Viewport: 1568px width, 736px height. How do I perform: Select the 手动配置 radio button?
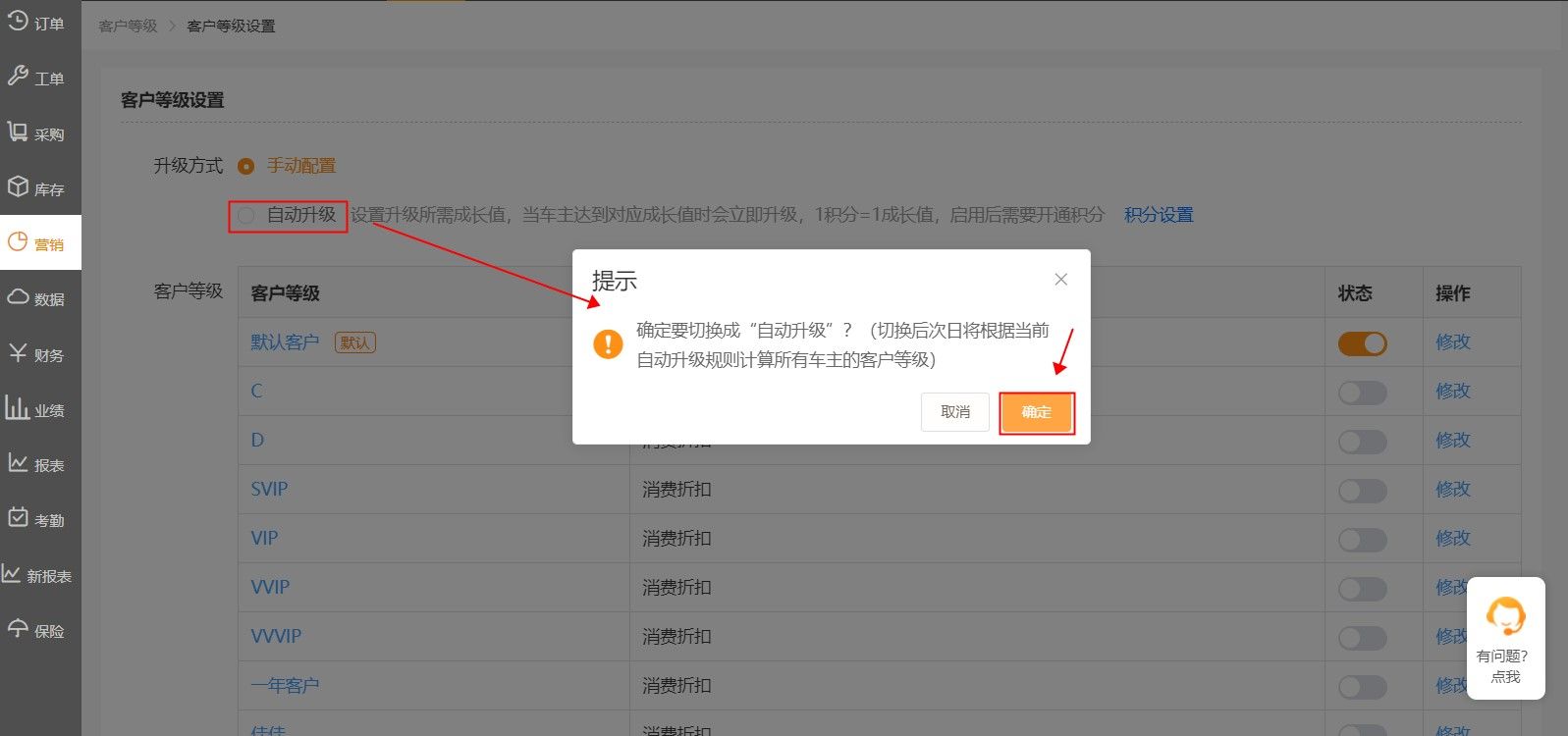[x=246, y=166]
